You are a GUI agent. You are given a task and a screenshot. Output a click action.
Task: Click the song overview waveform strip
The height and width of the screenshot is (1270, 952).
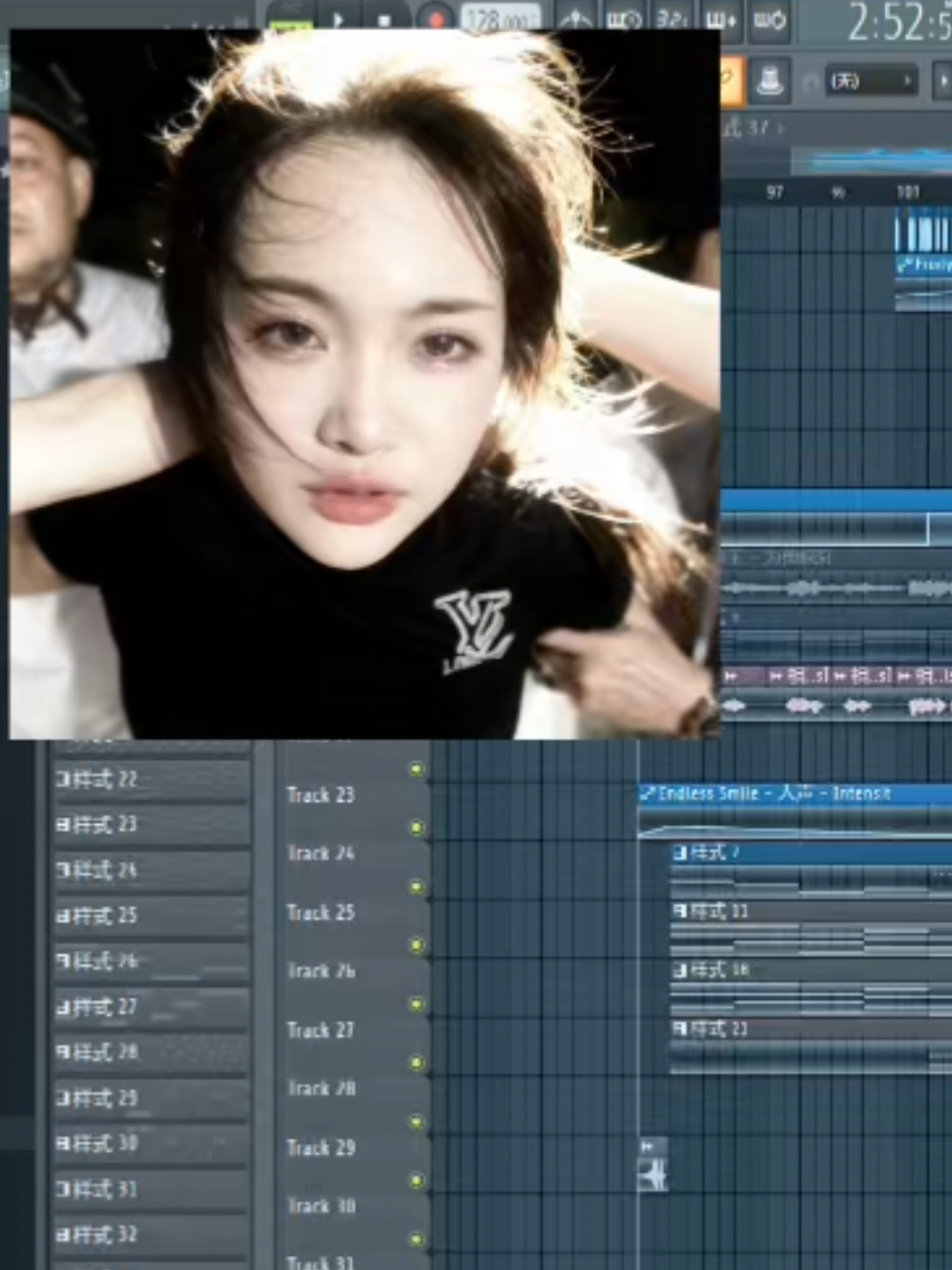[871, 160]
